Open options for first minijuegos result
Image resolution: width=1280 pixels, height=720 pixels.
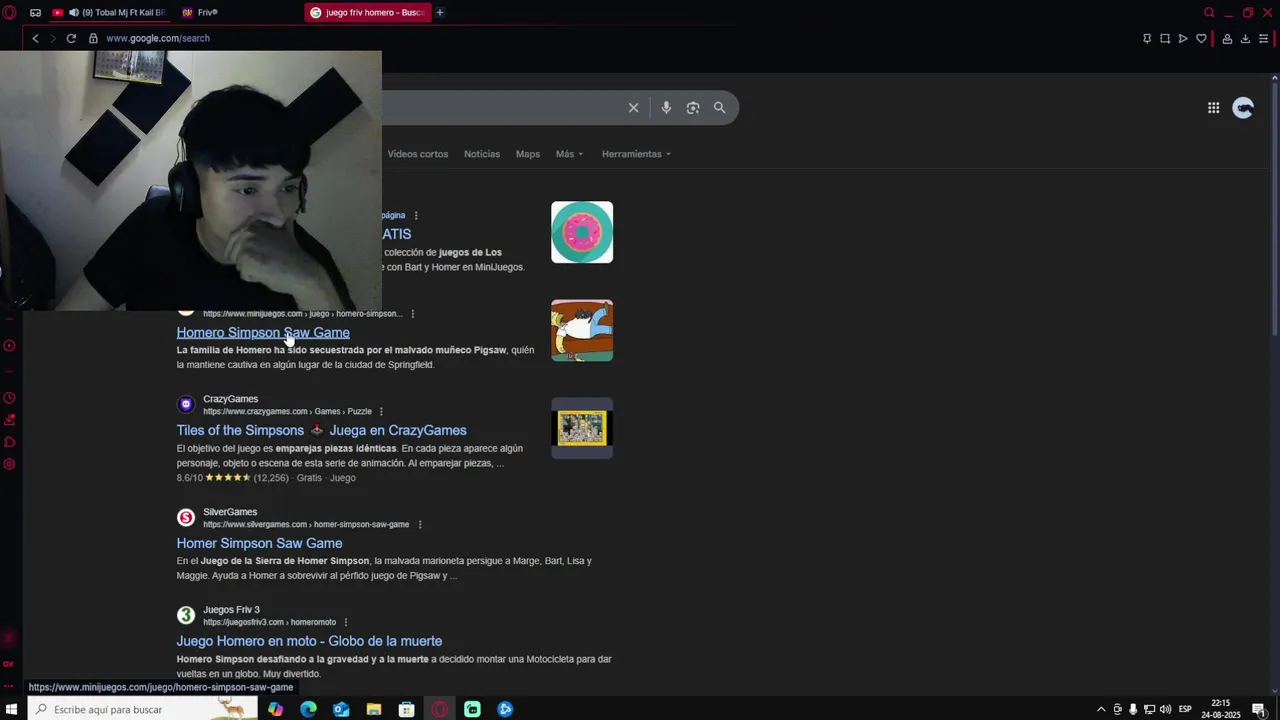(416, 215)
